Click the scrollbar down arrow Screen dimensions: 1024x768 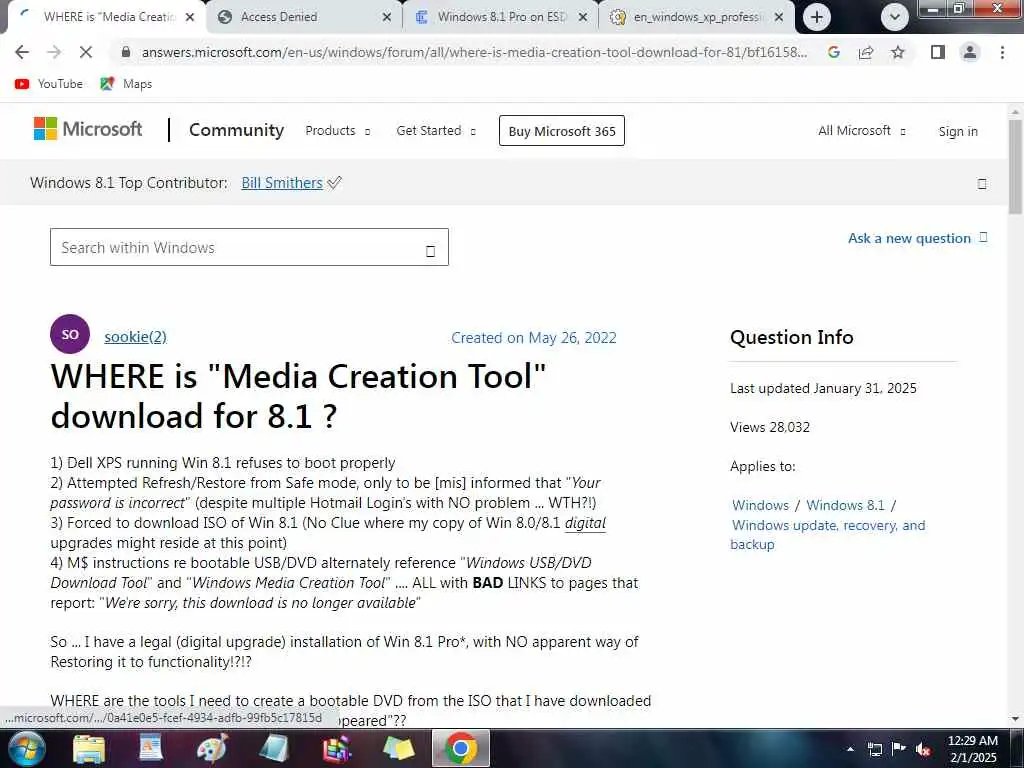[1016, 719]
